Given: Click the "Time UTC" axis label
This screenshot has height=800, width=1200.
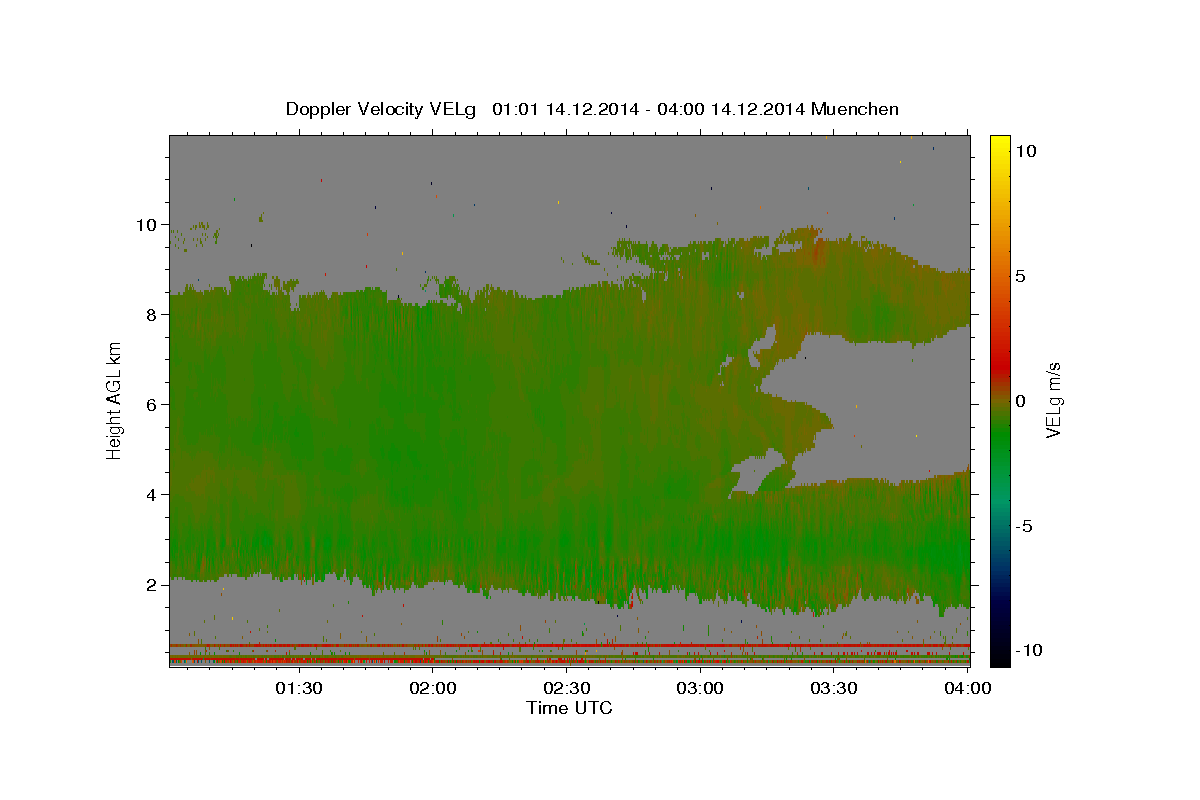Looking at the screenshot, I should point(569,708).
